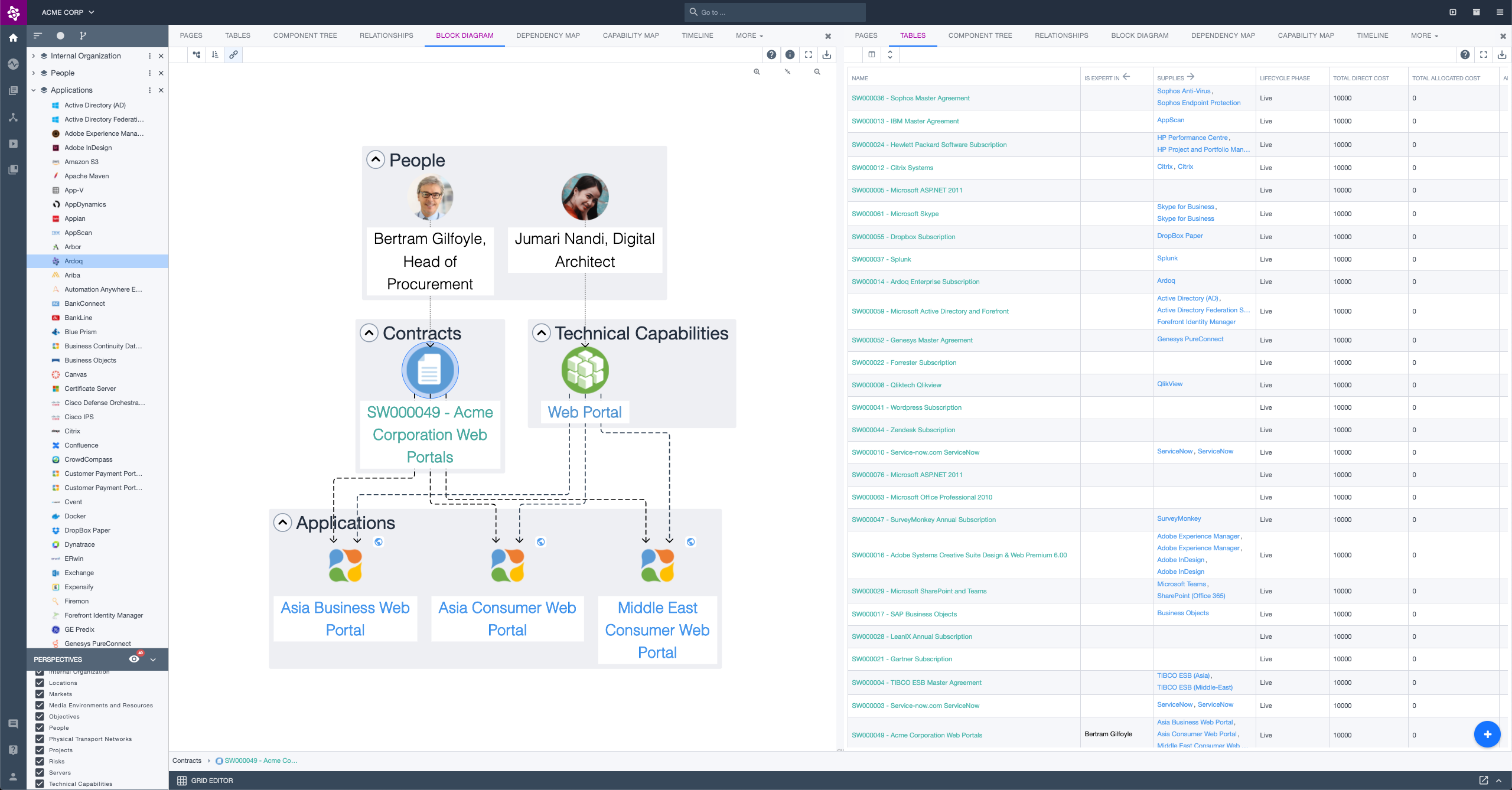Viewport: 1512px width, 790px height.
Task: Collapse the People section in diagram
Action: pos(375,160)
